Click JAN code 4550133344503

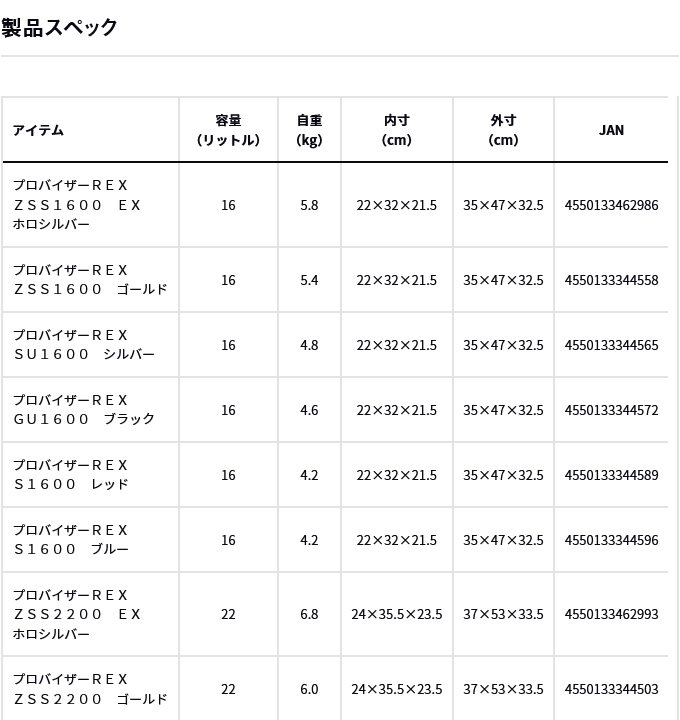611,689
